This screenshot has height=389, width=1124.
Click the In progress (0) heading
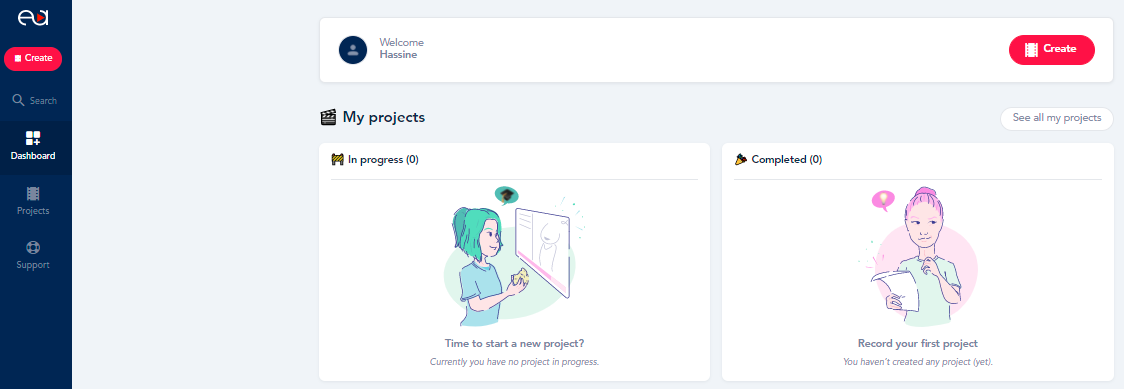click(375, 160)
